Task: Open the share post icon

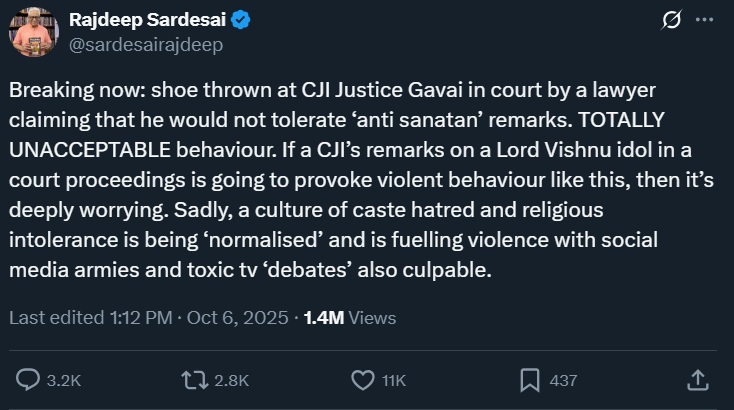Action: (x=699, y=380)
